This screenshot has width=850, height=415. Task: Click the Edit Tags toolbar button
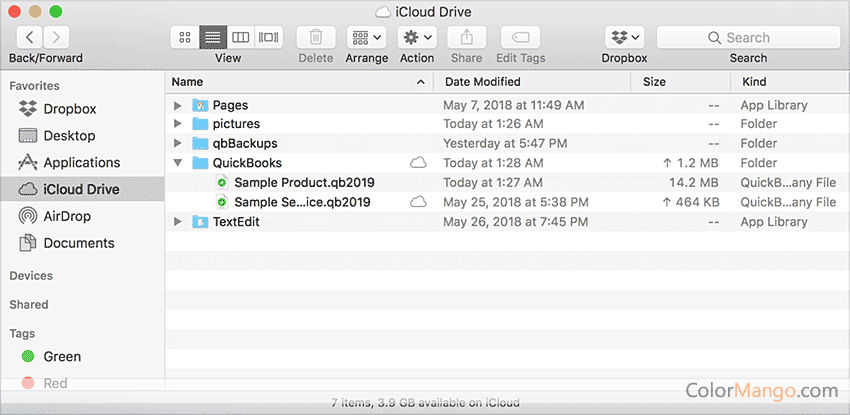pyautogui.click(x=520, y=37)
